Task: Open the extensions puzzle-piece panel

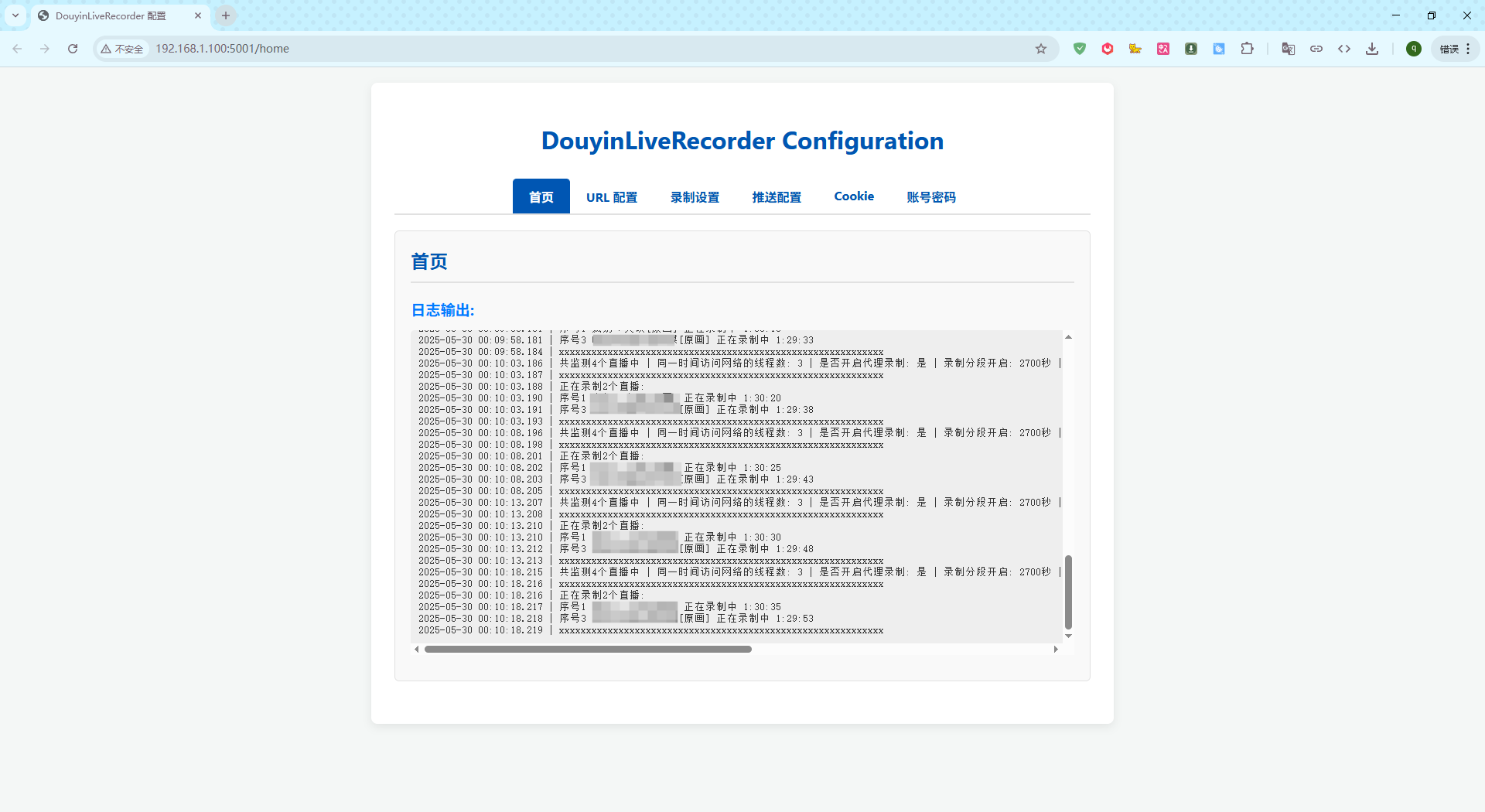Action: pos(1248,48)
